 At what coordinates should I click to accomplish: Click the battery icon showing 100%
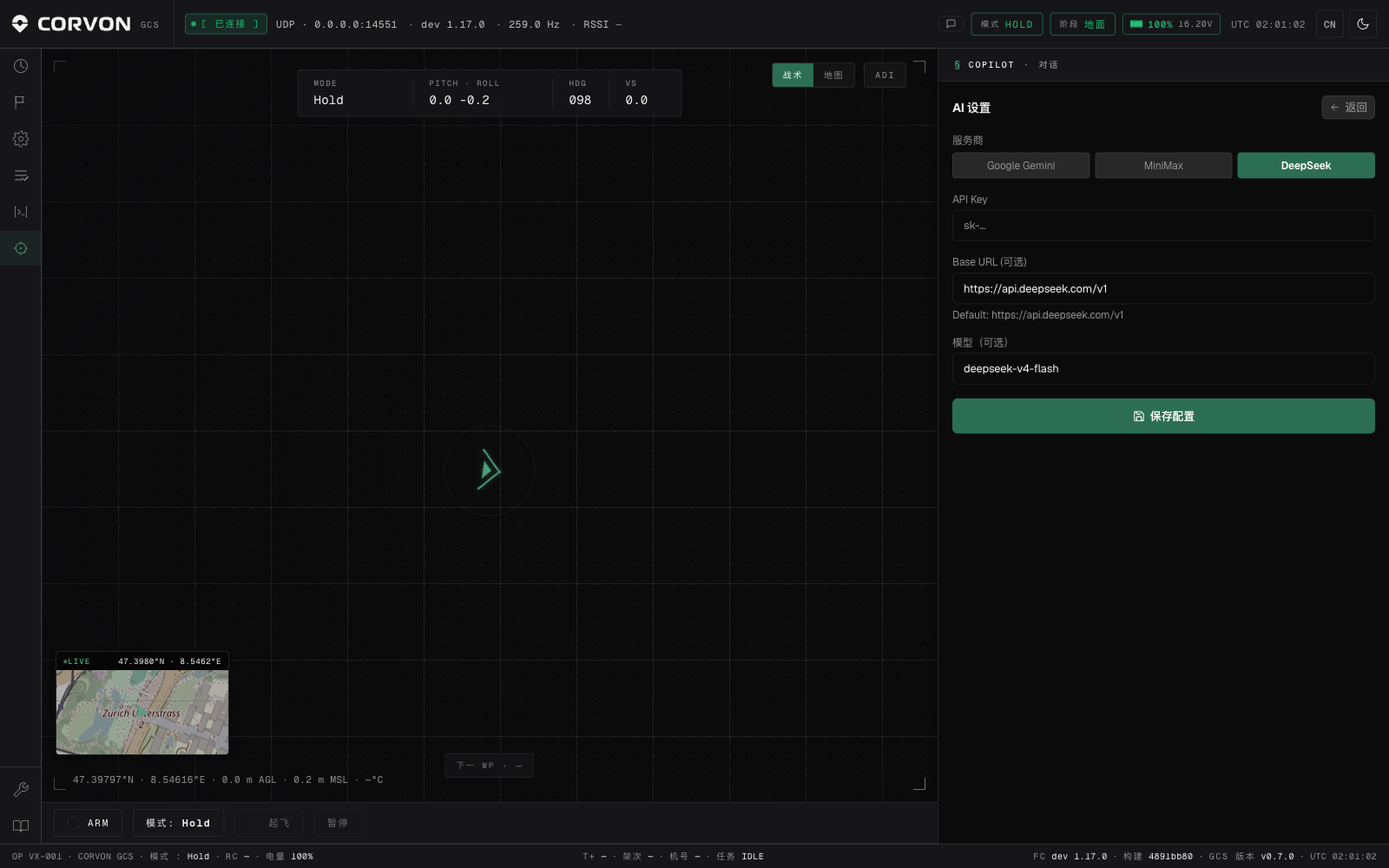[1136, 24]
